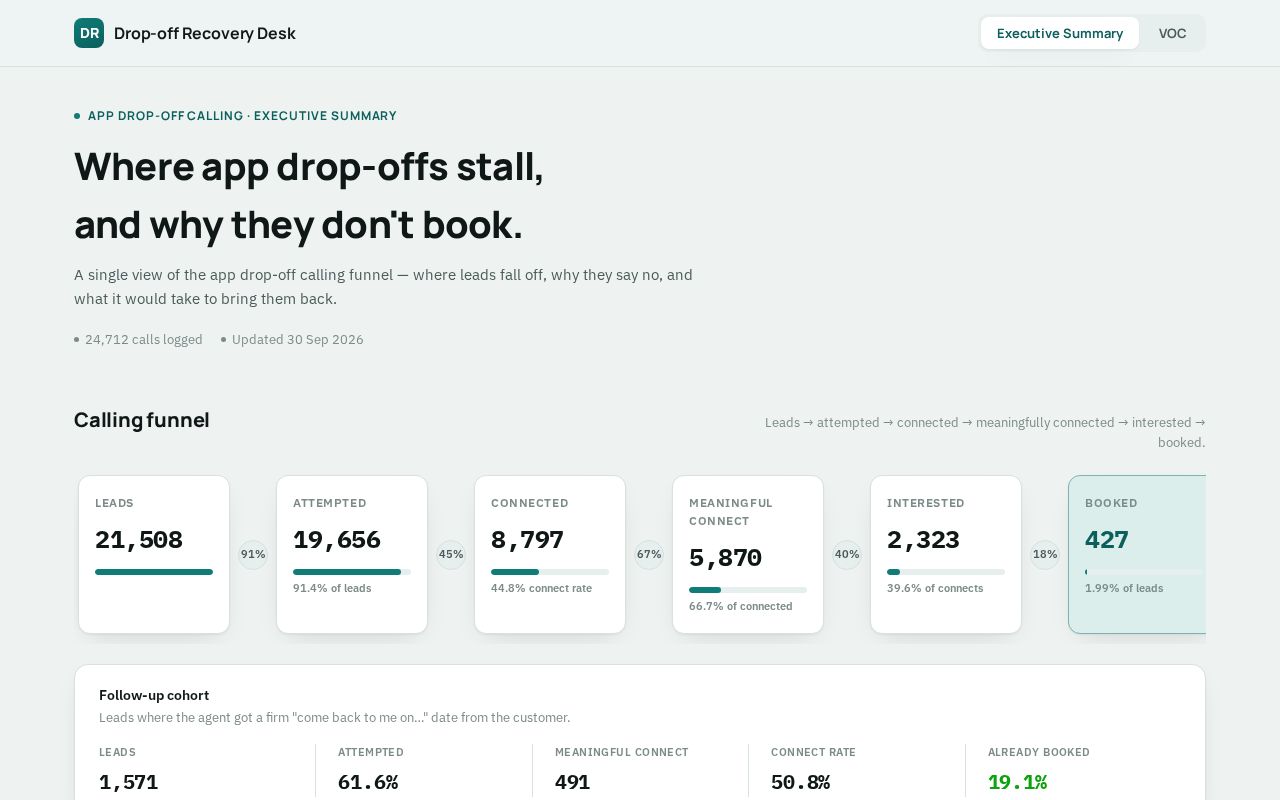Viewport: 1280px width, 800px height.
Task: Open the VOC tab
Action: pyautogui.click(x=1172, y=33)
